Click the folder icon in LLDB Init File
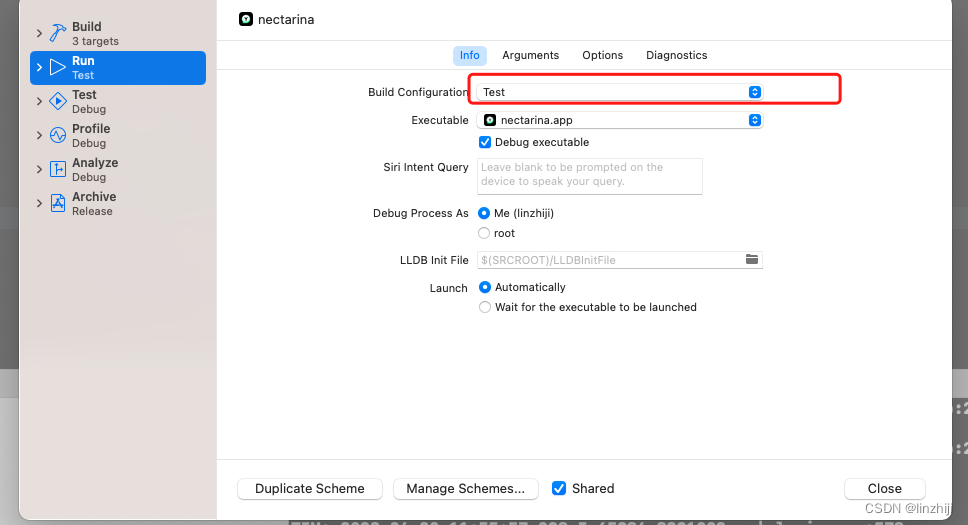Image resolution: width=968 pixels, height=525 pixels. tap(751, 259)
